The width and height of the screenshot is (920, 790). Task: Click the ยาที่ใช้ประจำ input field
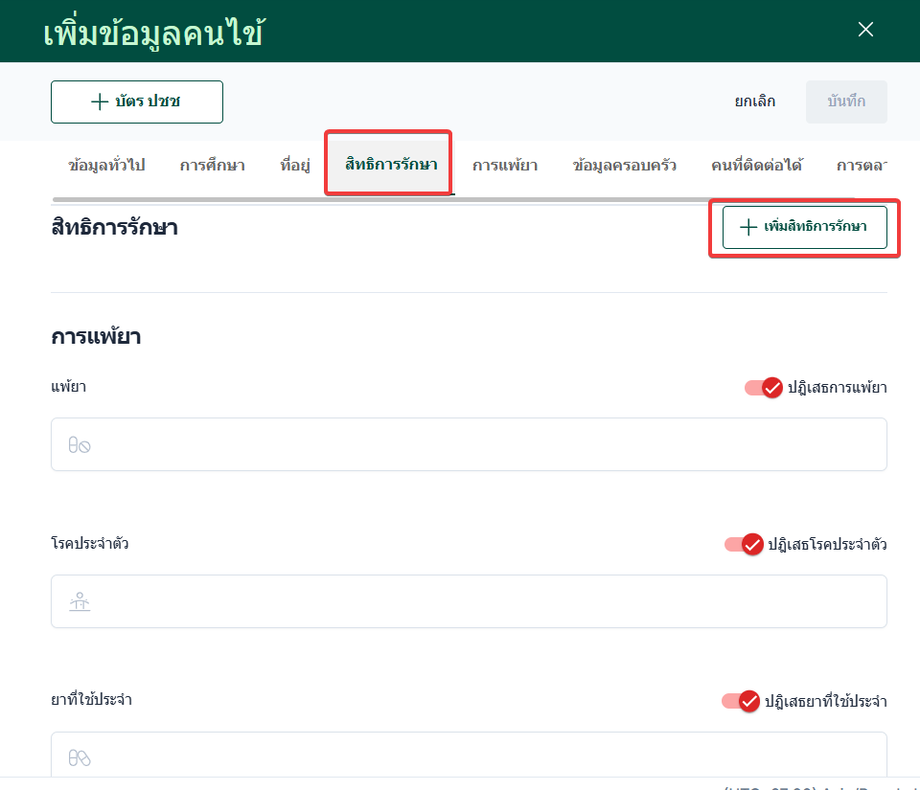(x=469, y=754)
